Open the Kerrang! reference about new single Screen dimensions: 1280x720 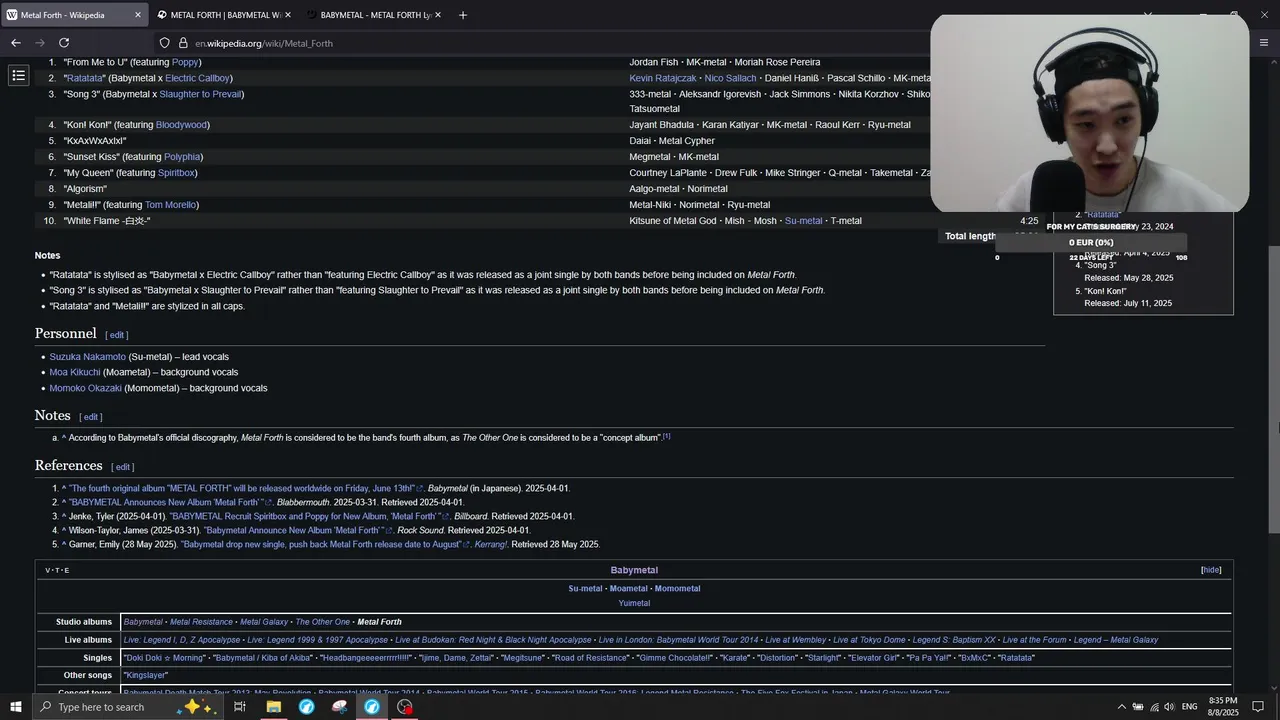322,545
